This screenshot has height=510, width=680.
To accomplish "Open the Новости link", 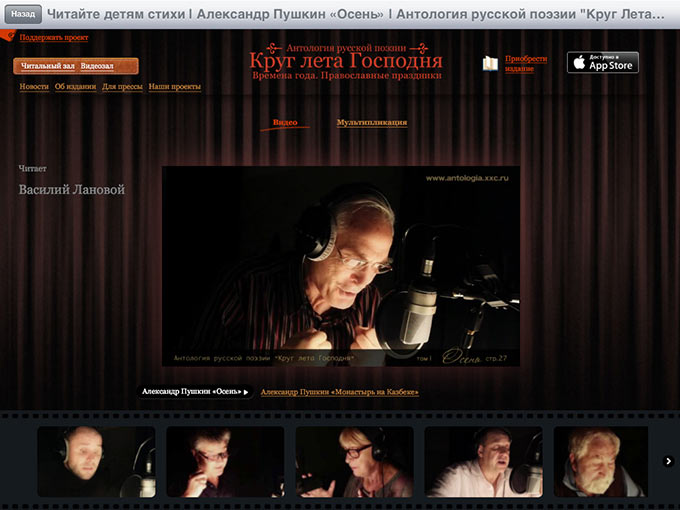I will coord(34,87).
